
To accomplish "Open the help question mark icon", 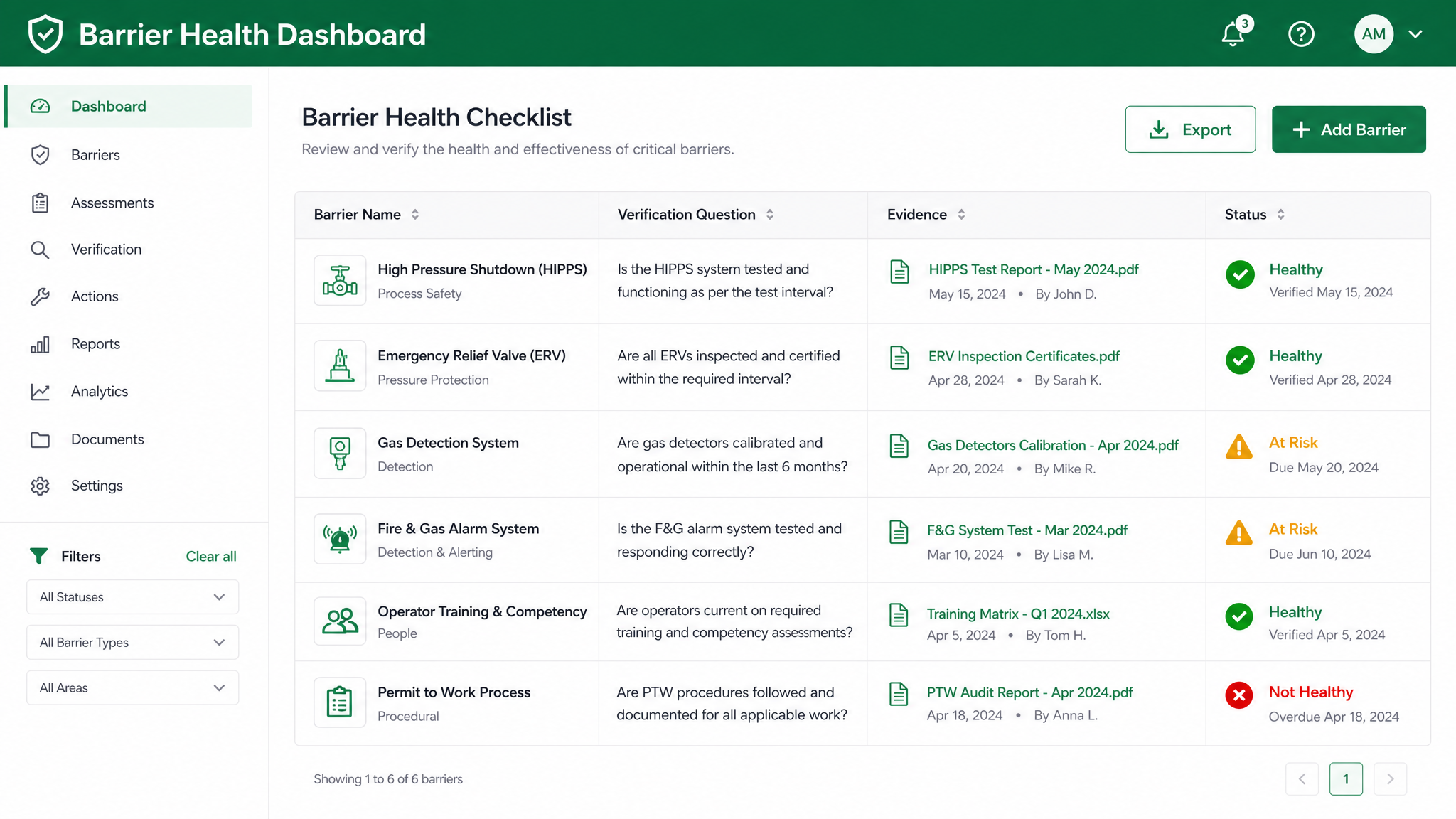I will 1301,34.
